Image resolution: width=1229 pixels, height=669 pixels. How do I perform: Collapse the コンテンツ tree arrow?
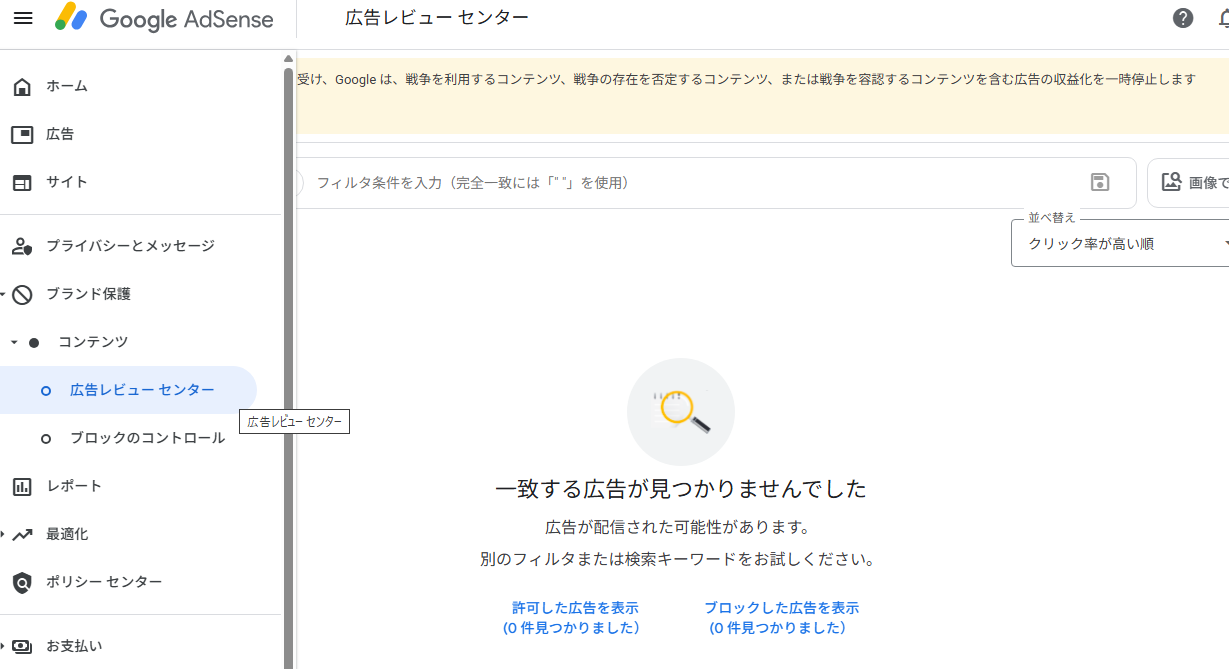click(x=14, y=342)
